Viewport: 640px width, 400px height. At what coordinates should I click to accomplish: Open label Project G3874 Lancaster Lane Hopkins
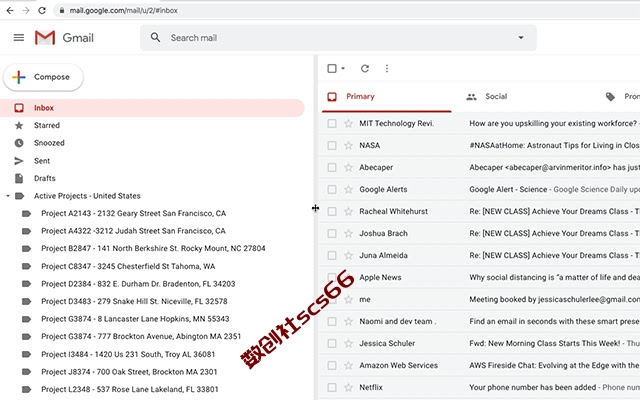click(135, 319)
